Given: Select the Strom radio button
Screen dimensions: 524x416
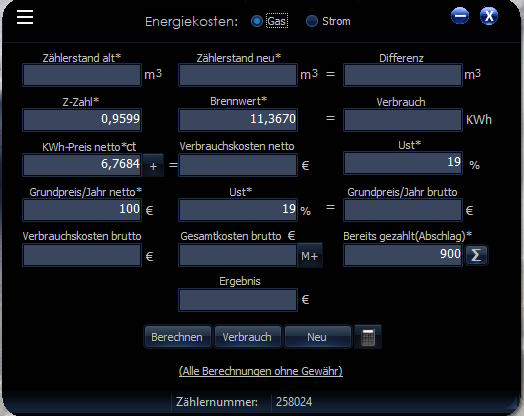Looking at the screenshot, I should click(x=312, y=21).
